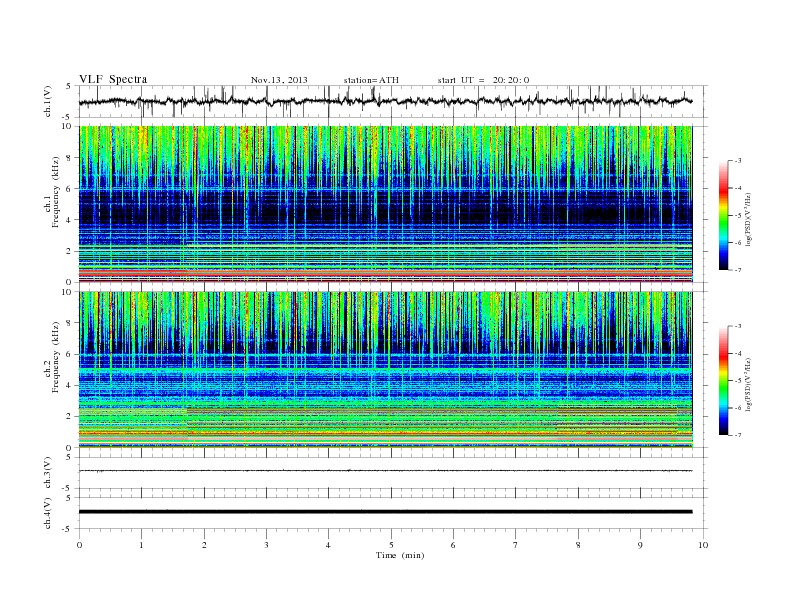
Task: Click the '-7' value on ch.2 color bar
Action: point(738,435)
